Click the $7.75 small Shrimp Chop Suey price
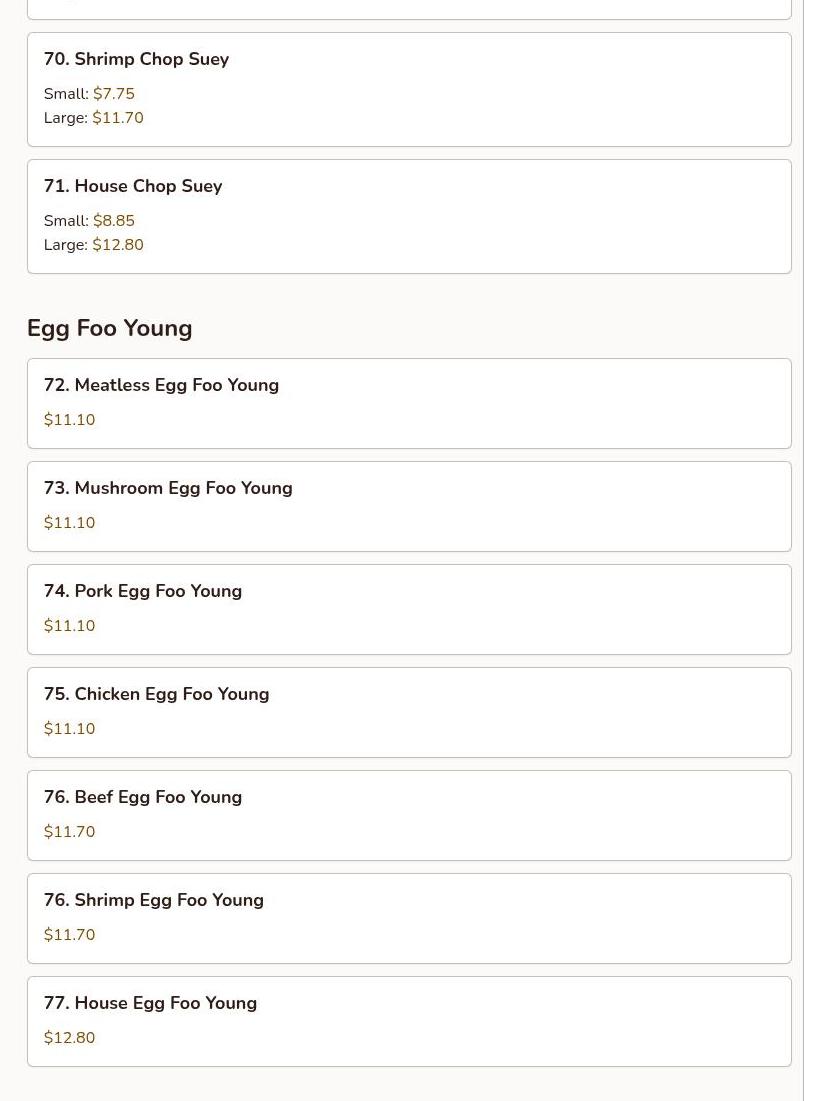Image resolution: width=824 pixels, height=1101 pixels. pyautogui.click(x=113, y=94)
